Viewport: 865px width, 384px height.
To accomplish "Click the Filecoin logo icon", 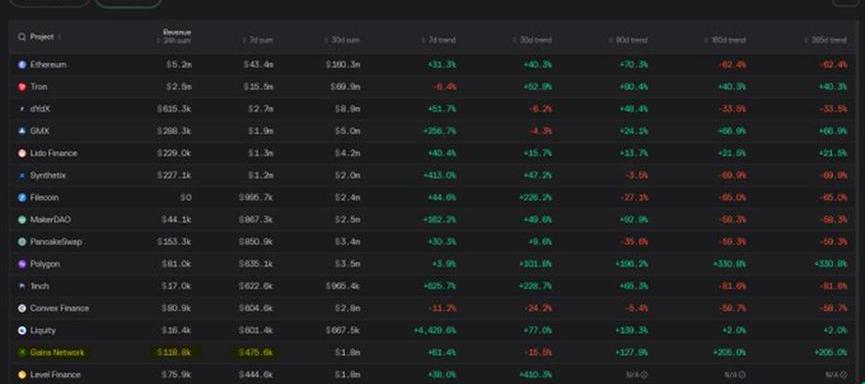I will (22, 198).
